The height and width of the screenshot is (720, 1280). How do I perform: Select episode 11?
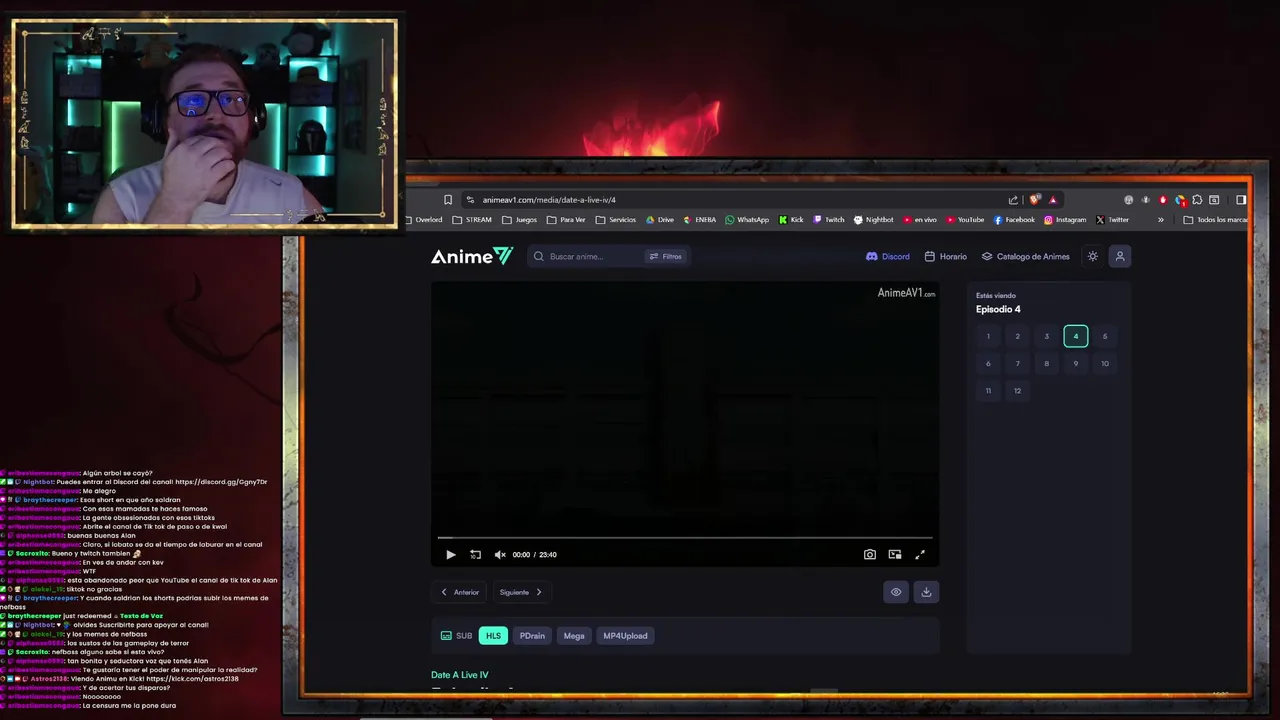[988, 390]
